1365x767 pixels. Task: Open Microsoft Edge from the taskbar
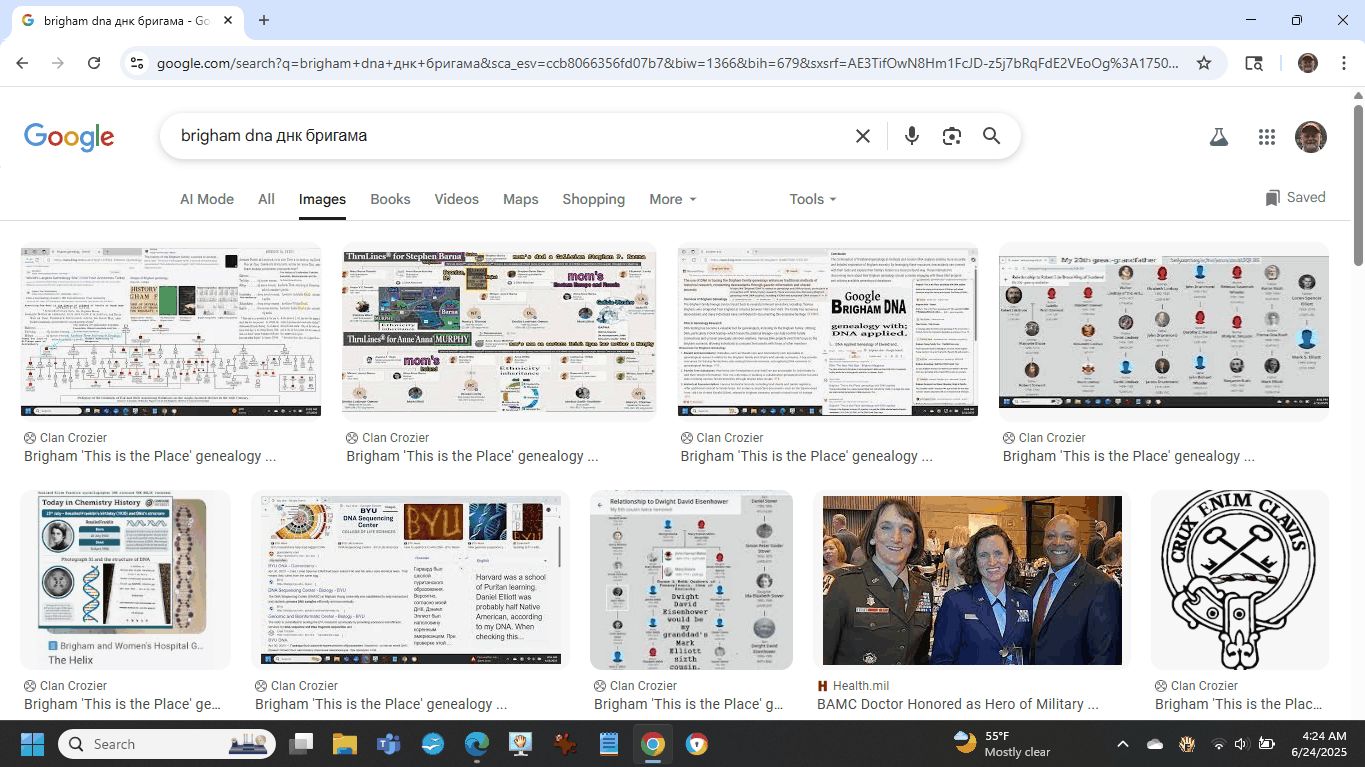476,744
